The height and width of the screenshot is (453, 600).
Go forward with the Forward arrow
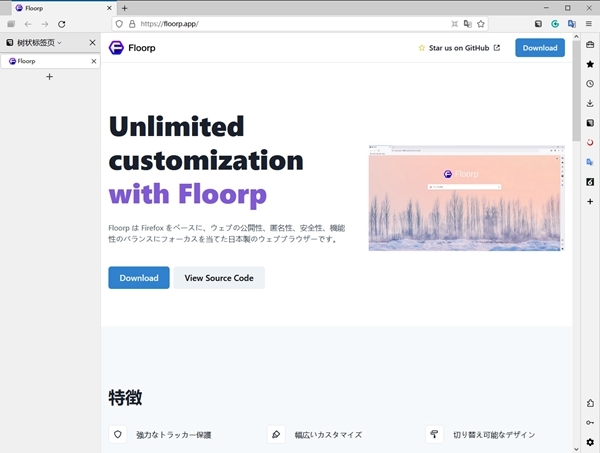pyautogui.click(x=45, y=24)
